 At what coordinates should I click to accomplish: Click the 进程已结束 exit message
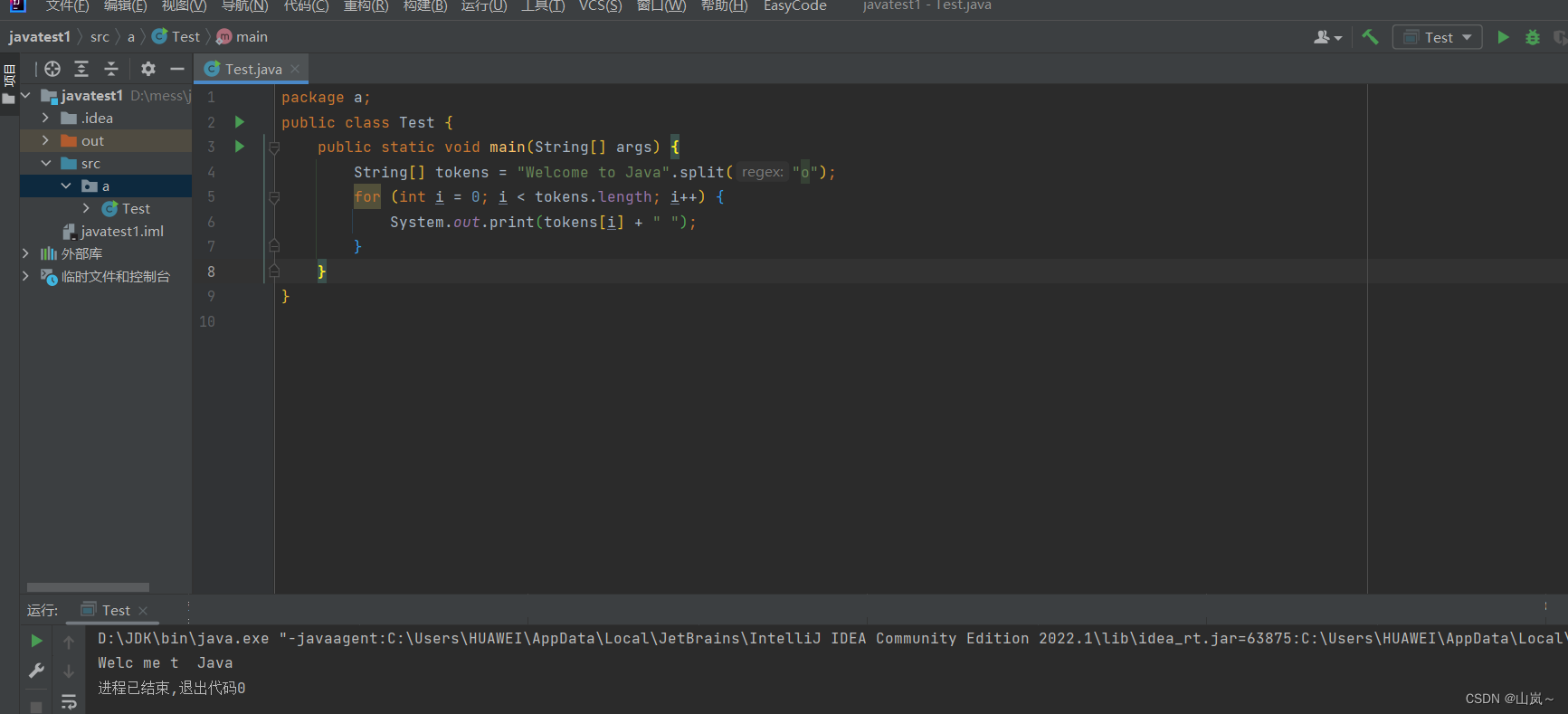tap(172, 688)
